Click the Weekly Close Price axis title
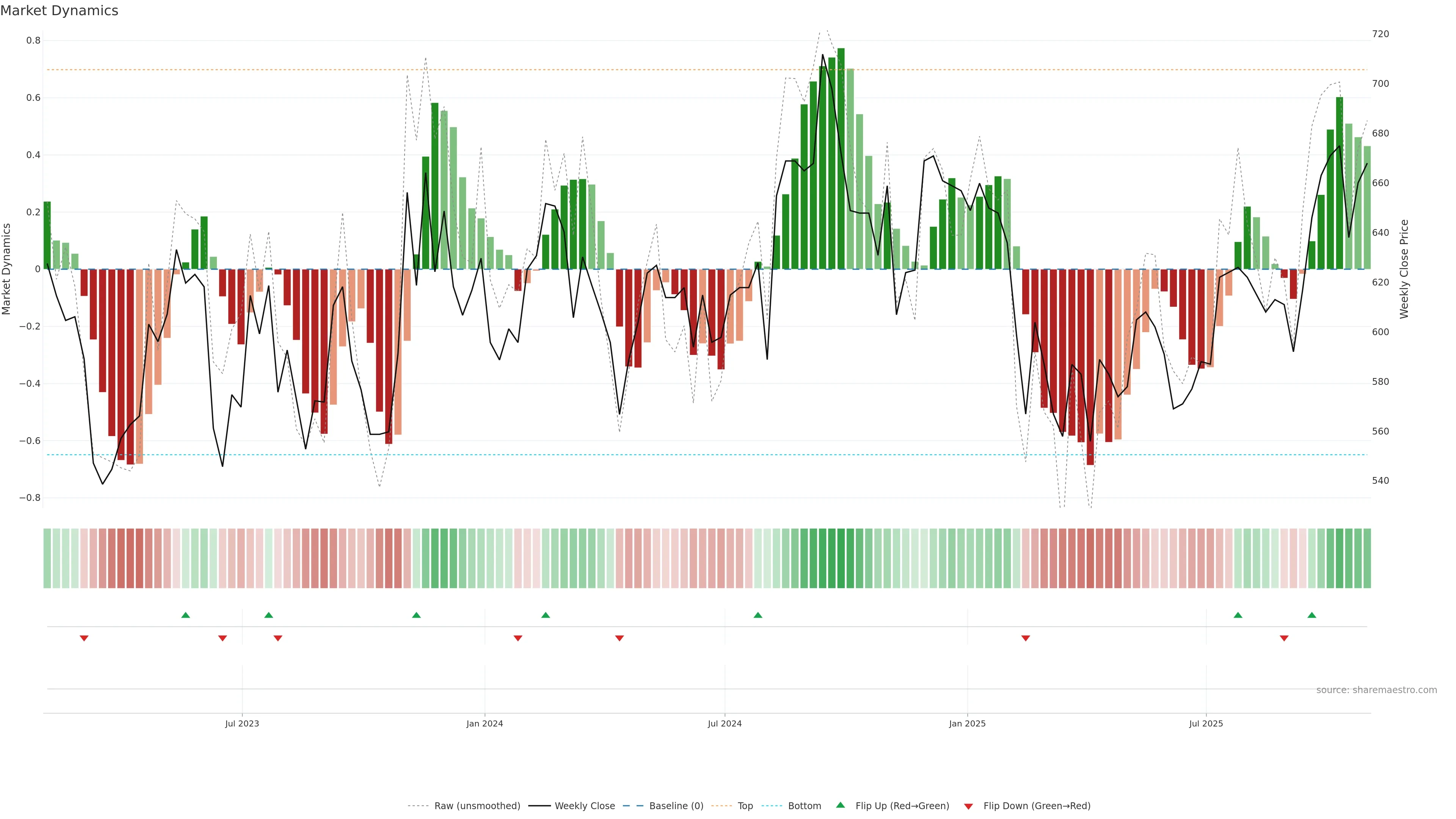This screenshot has width=1456, height=819. 1404,269
